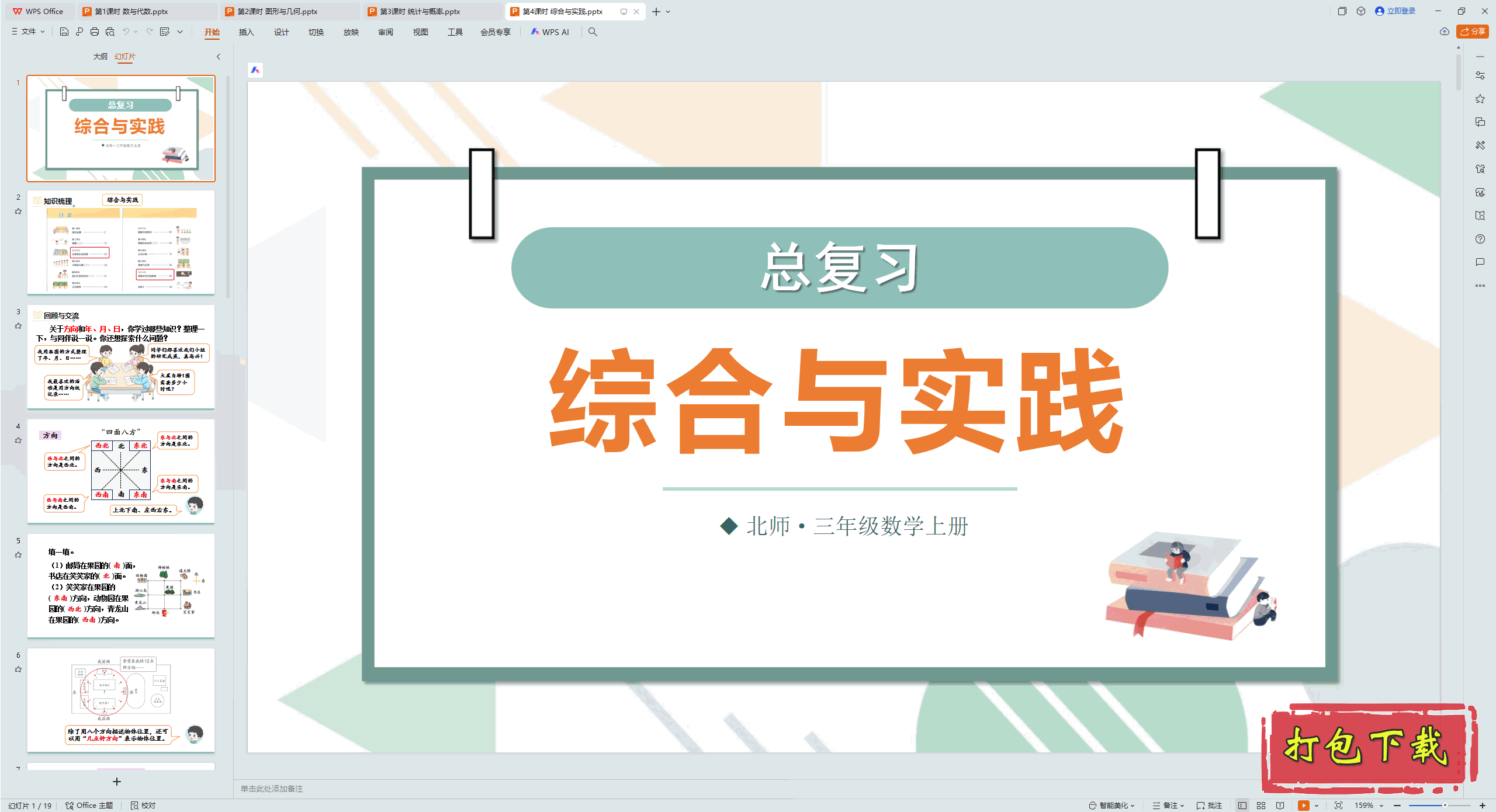The width and height of the screenshot is (1496, 812).
Task: Open the 文件 menu dropdown
Action: (x=28, y=32)
